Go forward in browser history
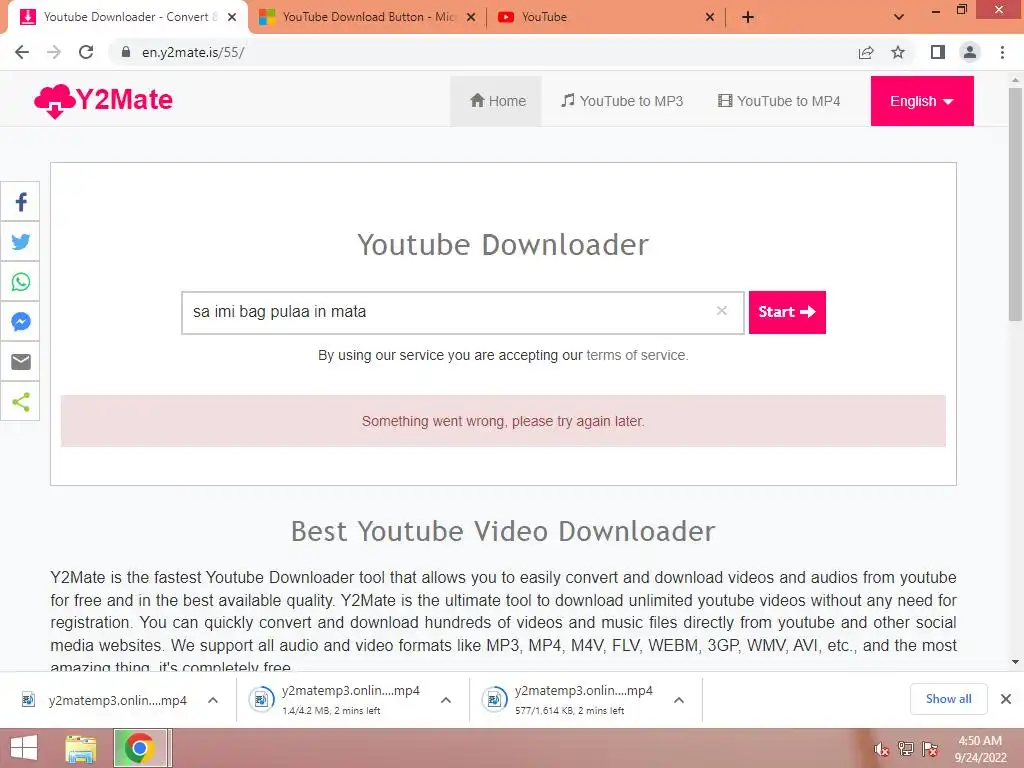This screenshot has height=768, width=1024. tap(54, 52)
